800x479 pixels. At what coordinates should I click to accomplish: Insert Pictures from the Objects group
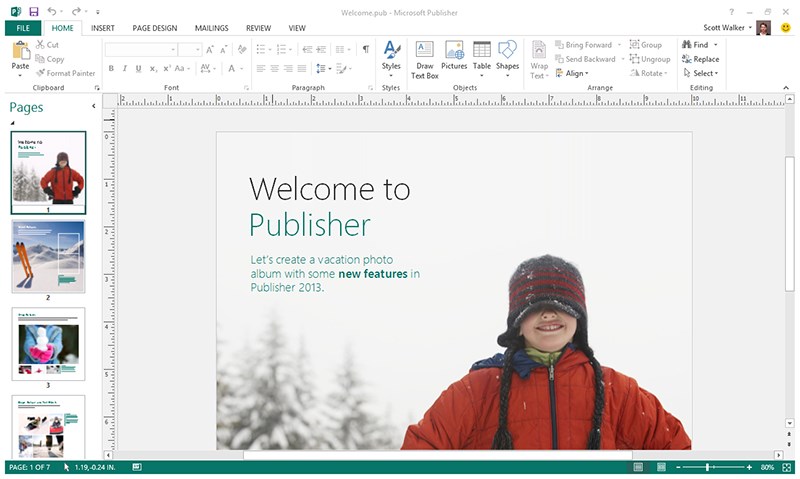[454, 58]
